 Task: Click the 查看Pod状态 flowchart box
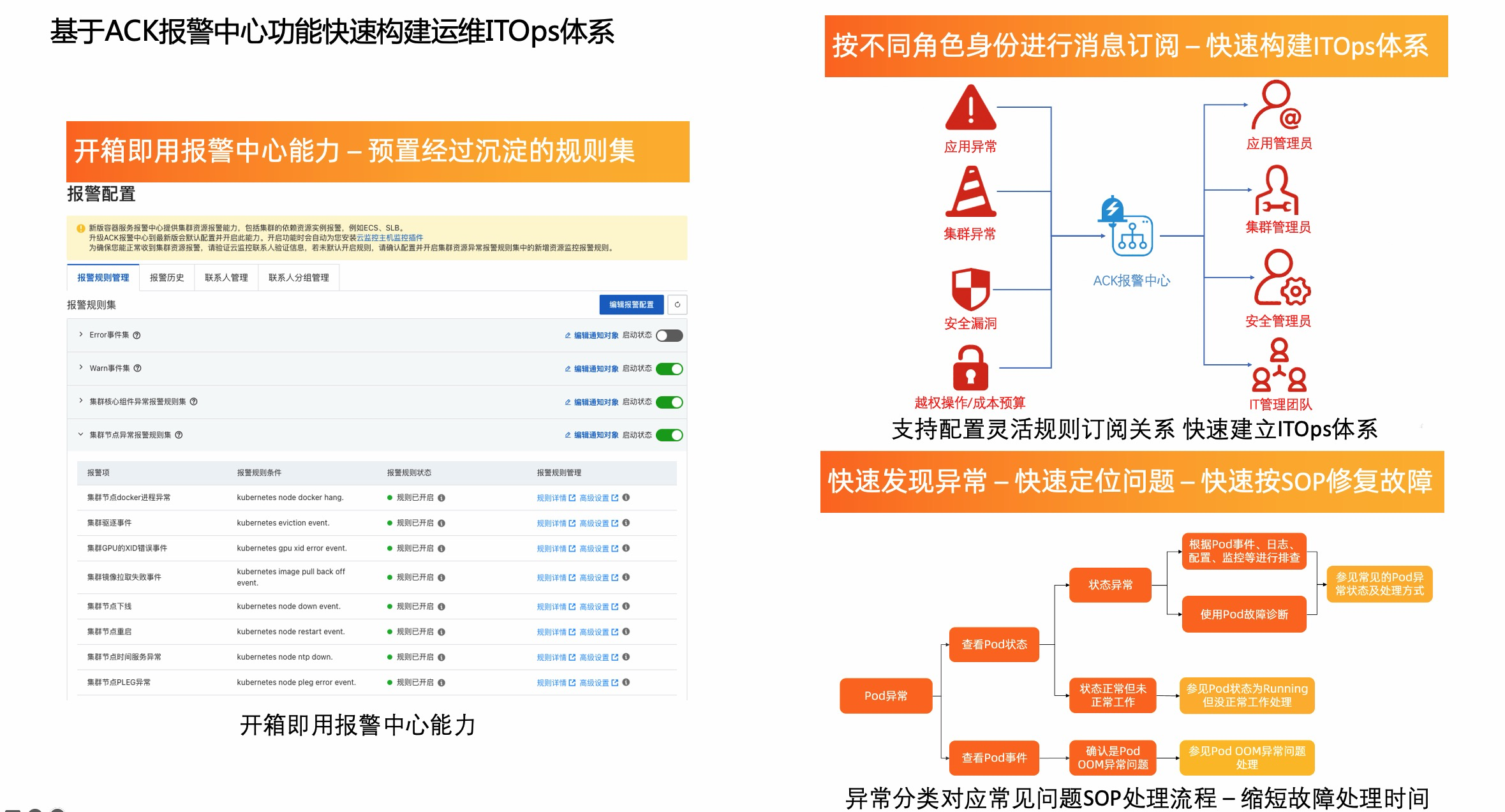994,644
